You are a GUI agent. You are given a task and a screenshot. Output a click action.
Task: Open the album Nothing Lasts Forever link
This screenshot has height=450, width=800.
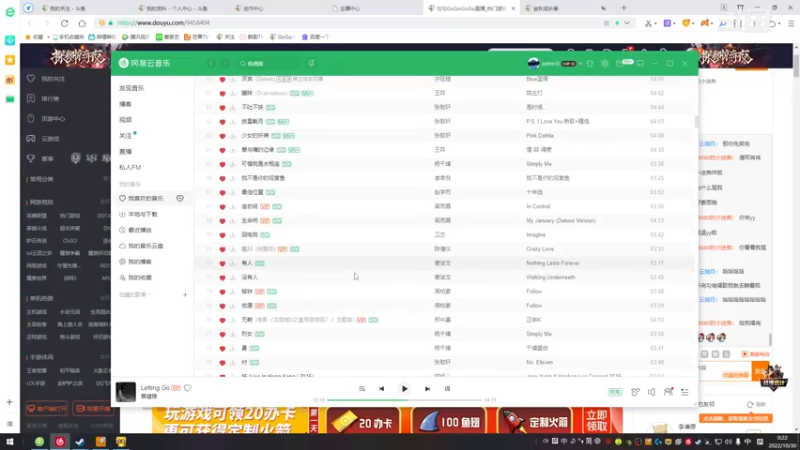tap(553, 263)
